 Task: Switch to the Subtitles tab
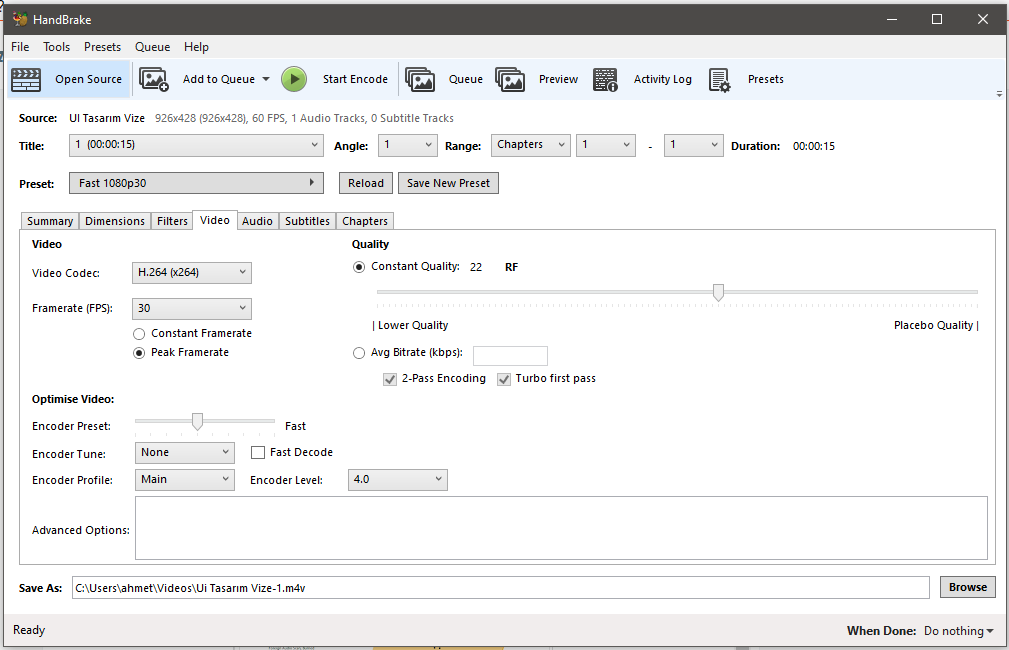click(x=308, y=221)
